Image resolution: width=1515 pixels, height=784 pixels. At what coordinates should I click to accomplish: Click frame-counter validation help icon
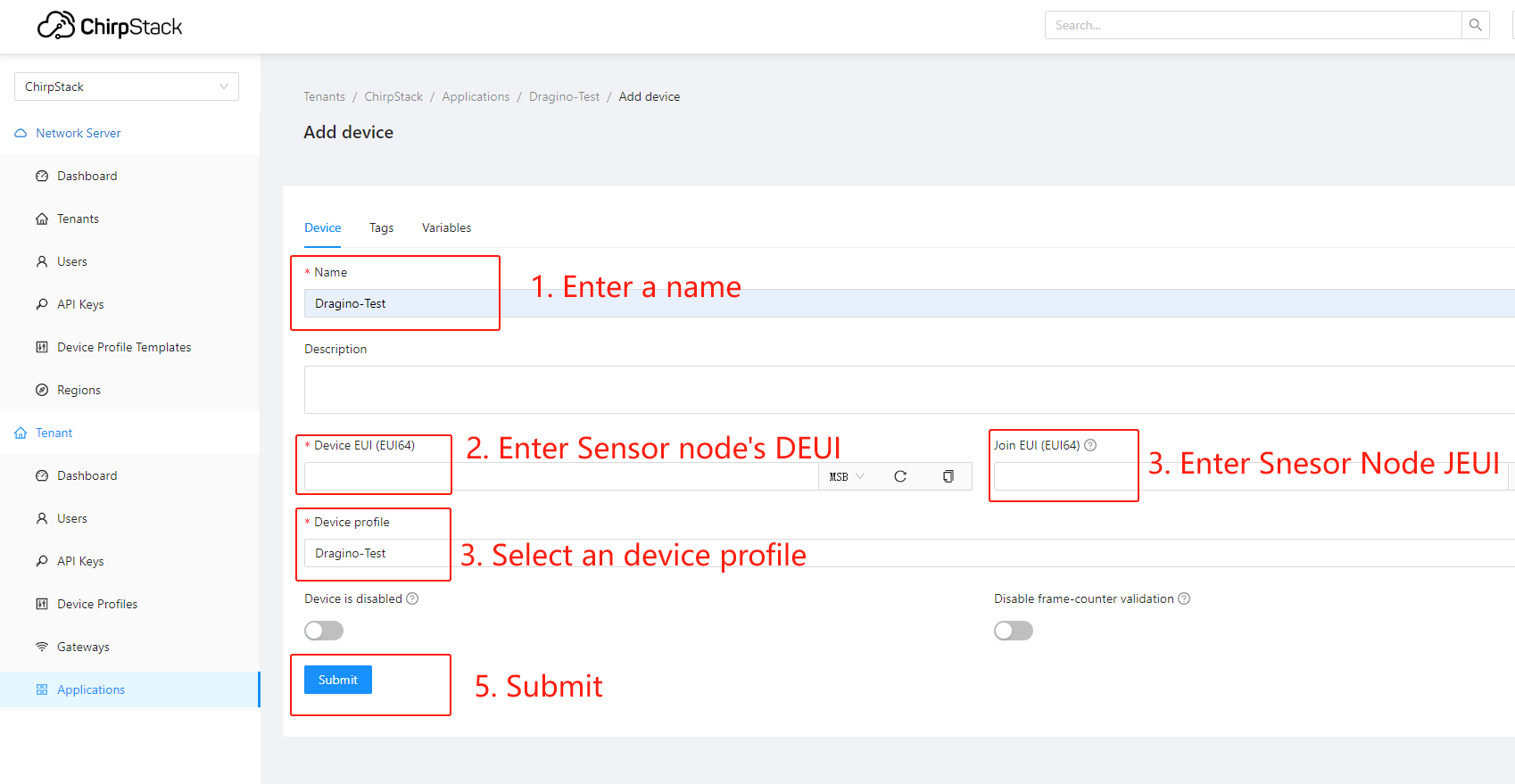click(x=1184, y=598)
